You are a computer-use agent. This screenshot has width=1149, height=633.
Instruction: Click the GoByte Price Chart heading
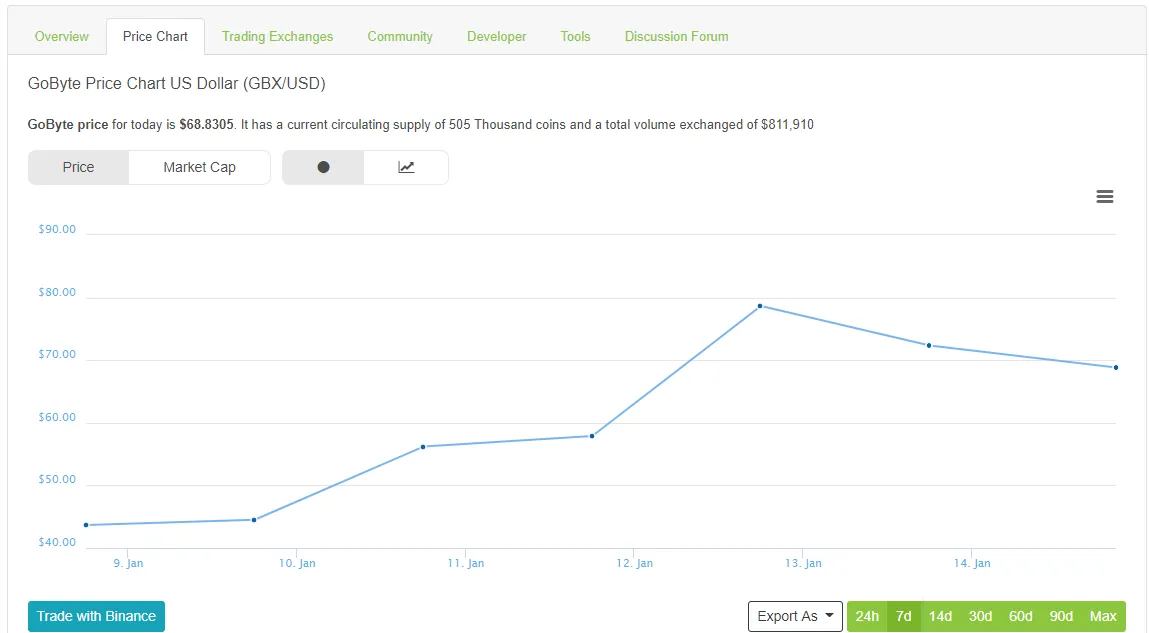point(177,84)
